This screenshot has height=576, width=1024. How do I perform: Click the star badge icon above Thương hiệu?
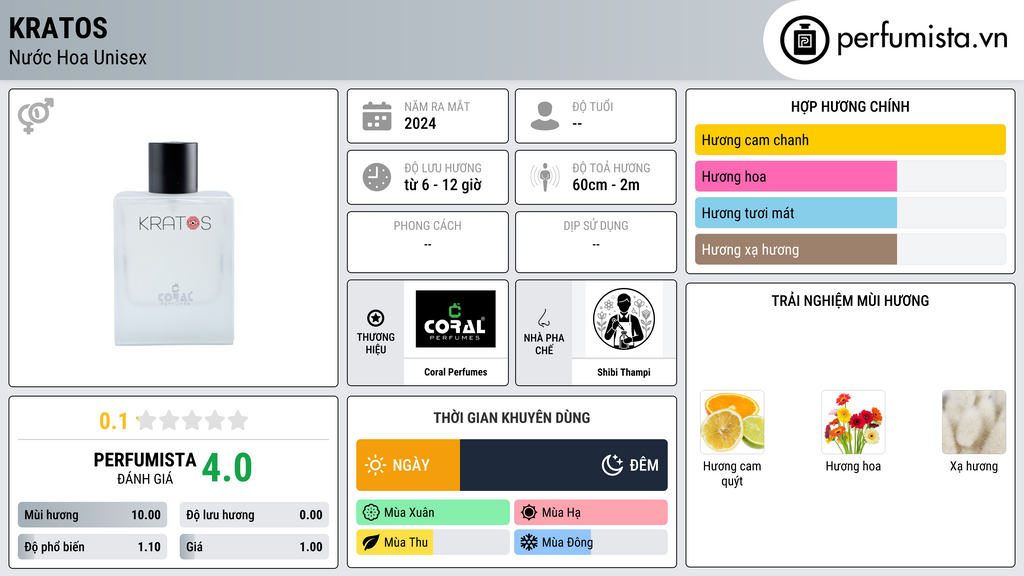pyautogui.click(x=376, y=318)
